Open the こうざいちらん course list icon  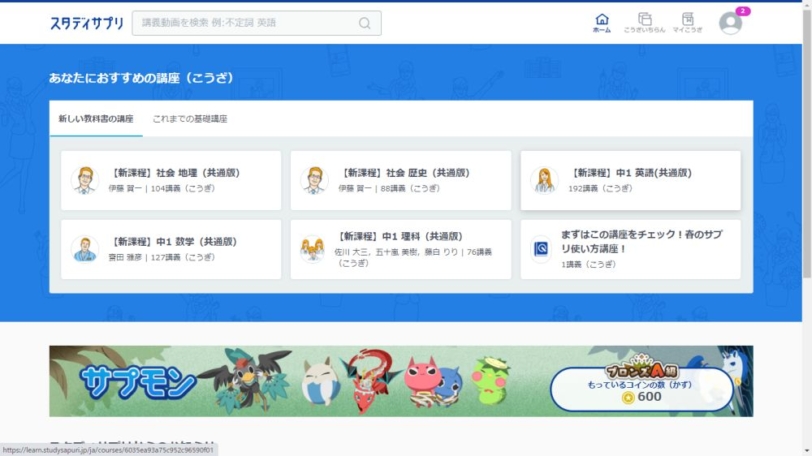644,23
